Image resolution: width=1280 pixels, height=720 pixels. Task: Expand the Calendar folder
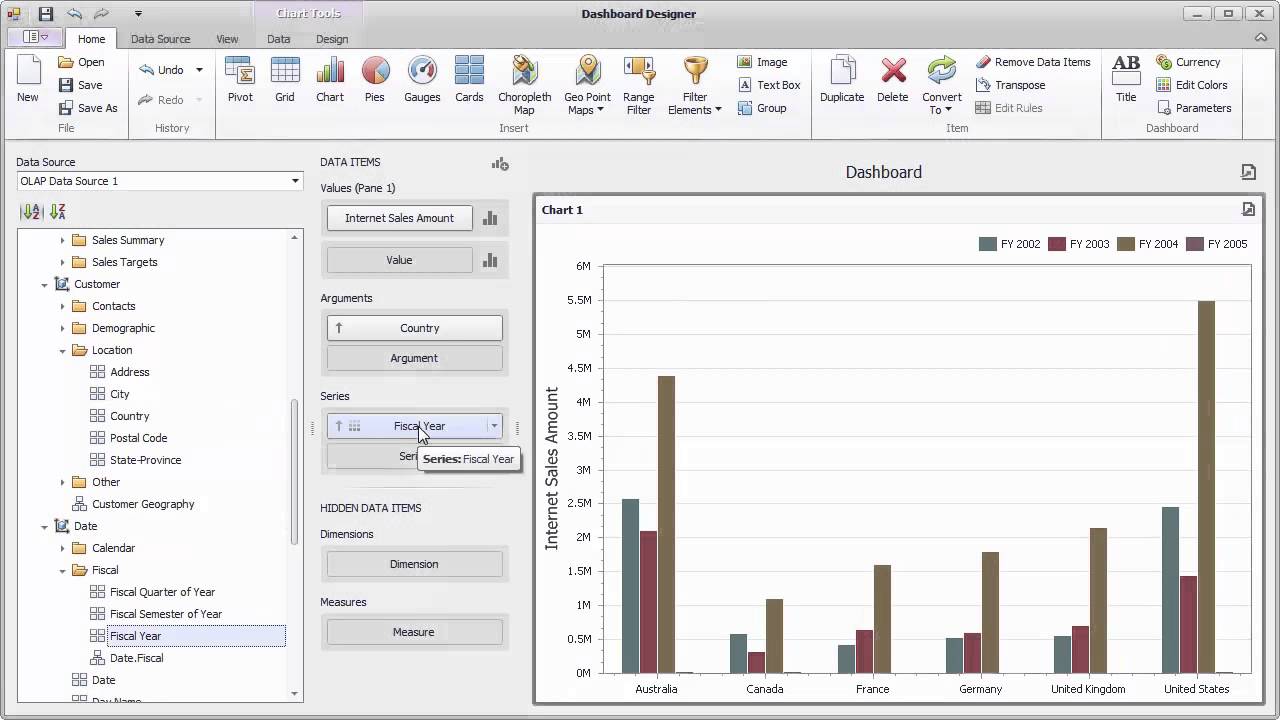(62, 548)
